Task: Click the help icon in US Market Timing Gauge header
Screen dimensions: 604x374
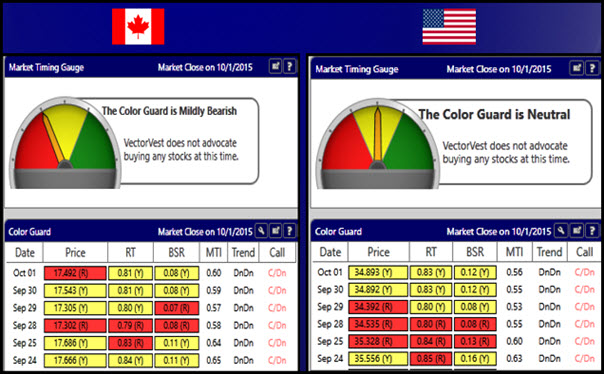Action: tap(592, 69)
